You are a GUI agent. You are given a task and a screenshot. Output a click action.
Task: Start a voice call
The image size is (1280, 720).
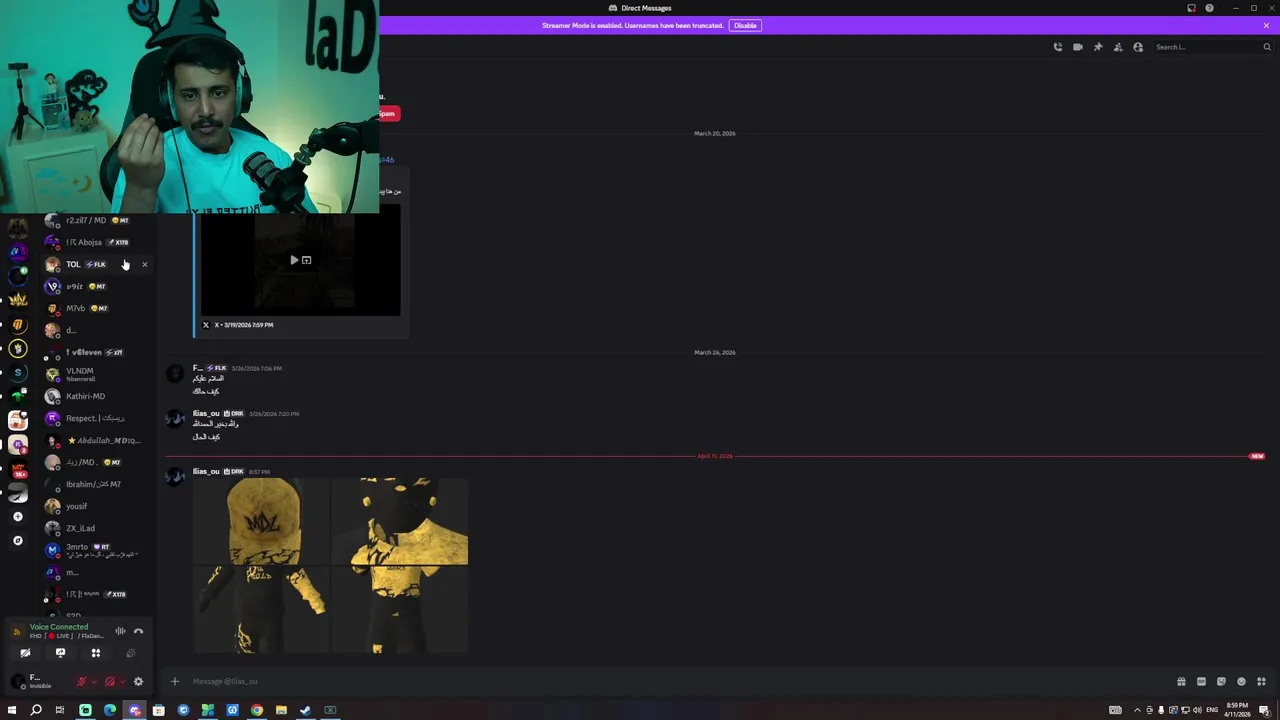[1058, 47]
